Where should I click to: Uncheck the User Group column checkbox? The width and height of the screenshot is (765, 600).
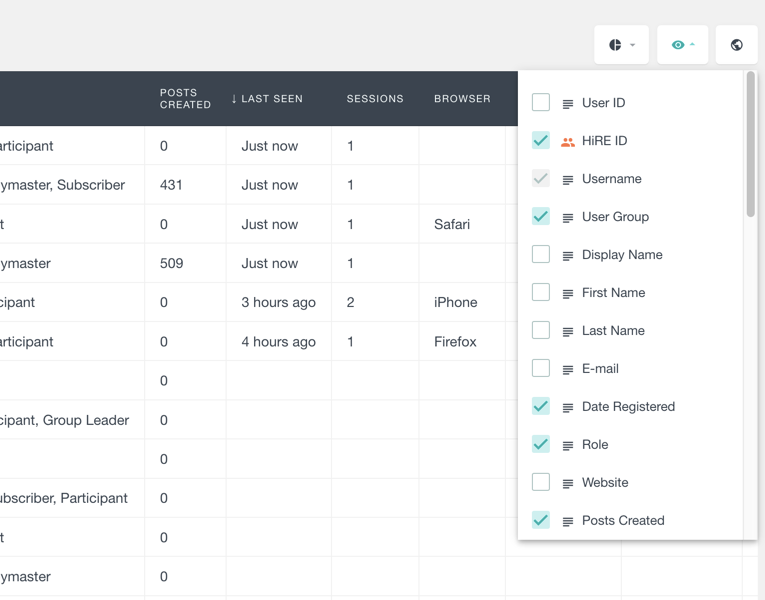(541, 217)
